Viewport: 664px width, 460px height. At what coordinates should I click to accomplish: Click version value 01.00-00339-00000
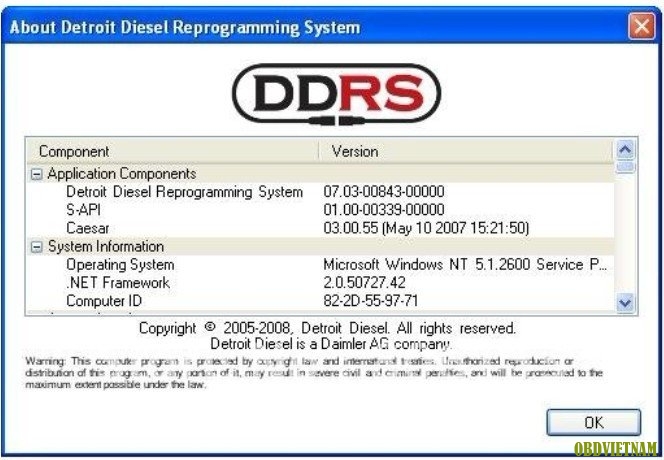[384, 210]
